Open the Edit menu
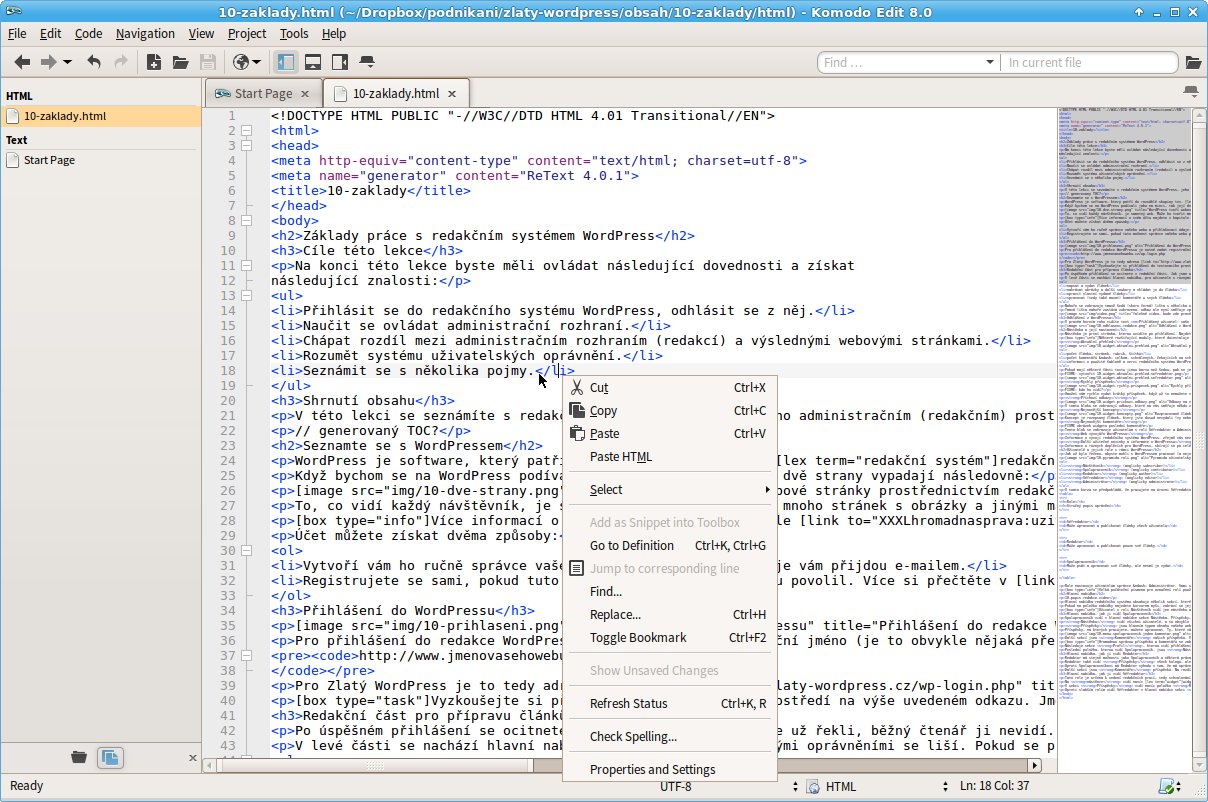The image size is (1208, 802). (x=50, y=33)
